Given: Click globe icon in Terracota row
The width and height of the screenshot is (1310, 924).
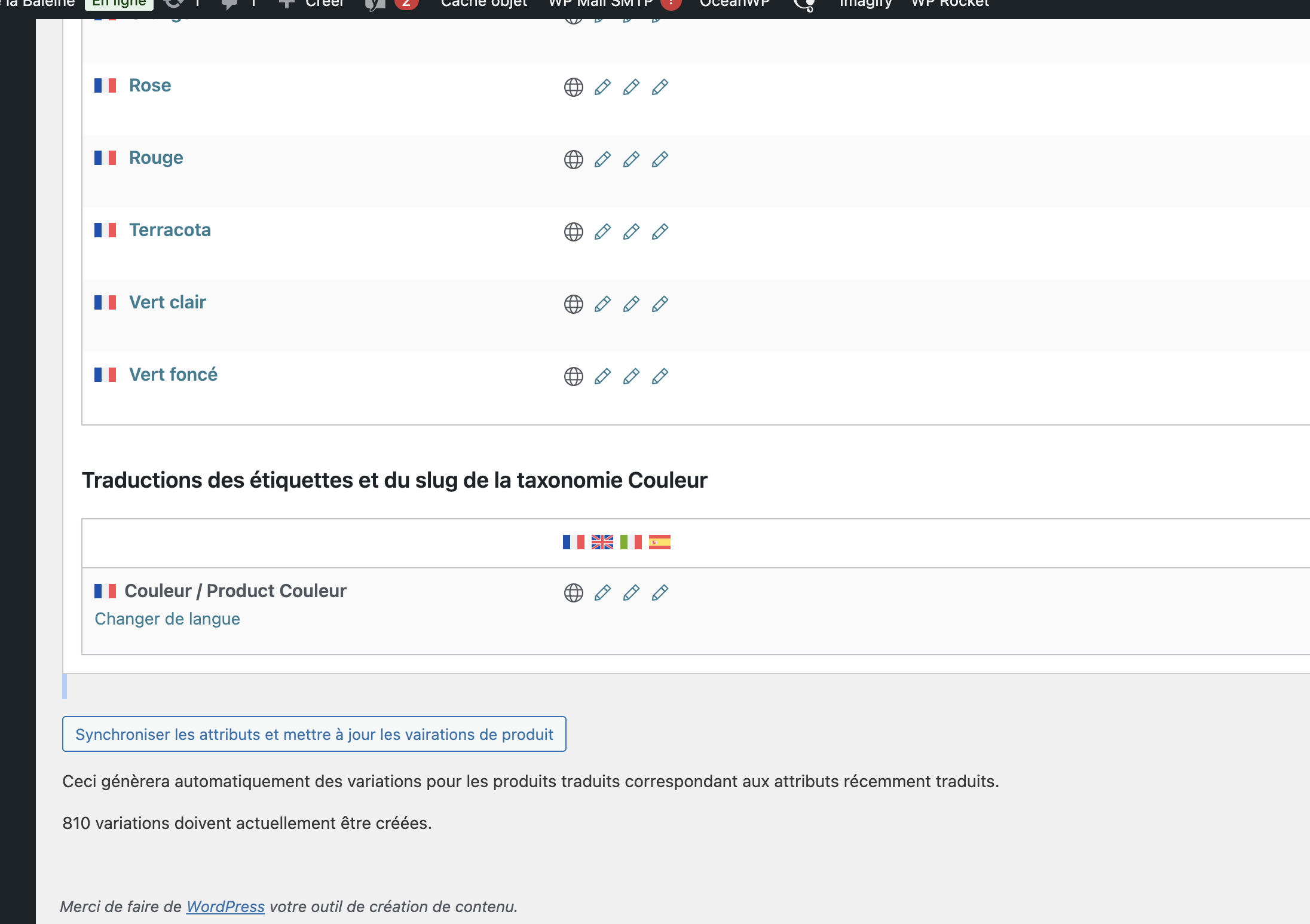Looking at the screenshot, I should coord(573,232).
